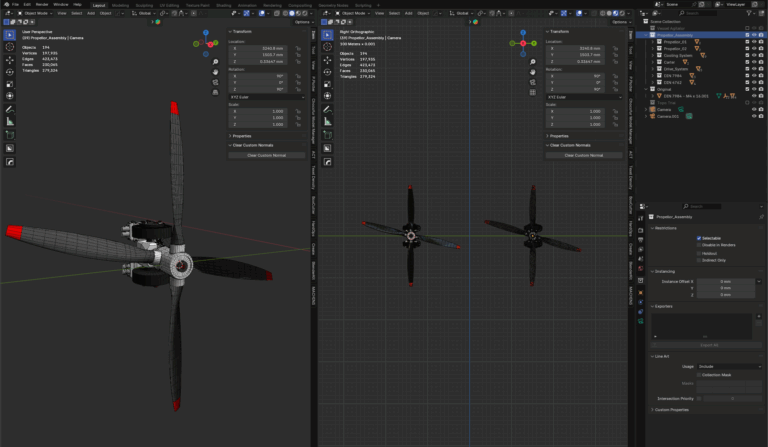
Task: Select the Cursor tool in left toolbar
Action: point(10,46)
